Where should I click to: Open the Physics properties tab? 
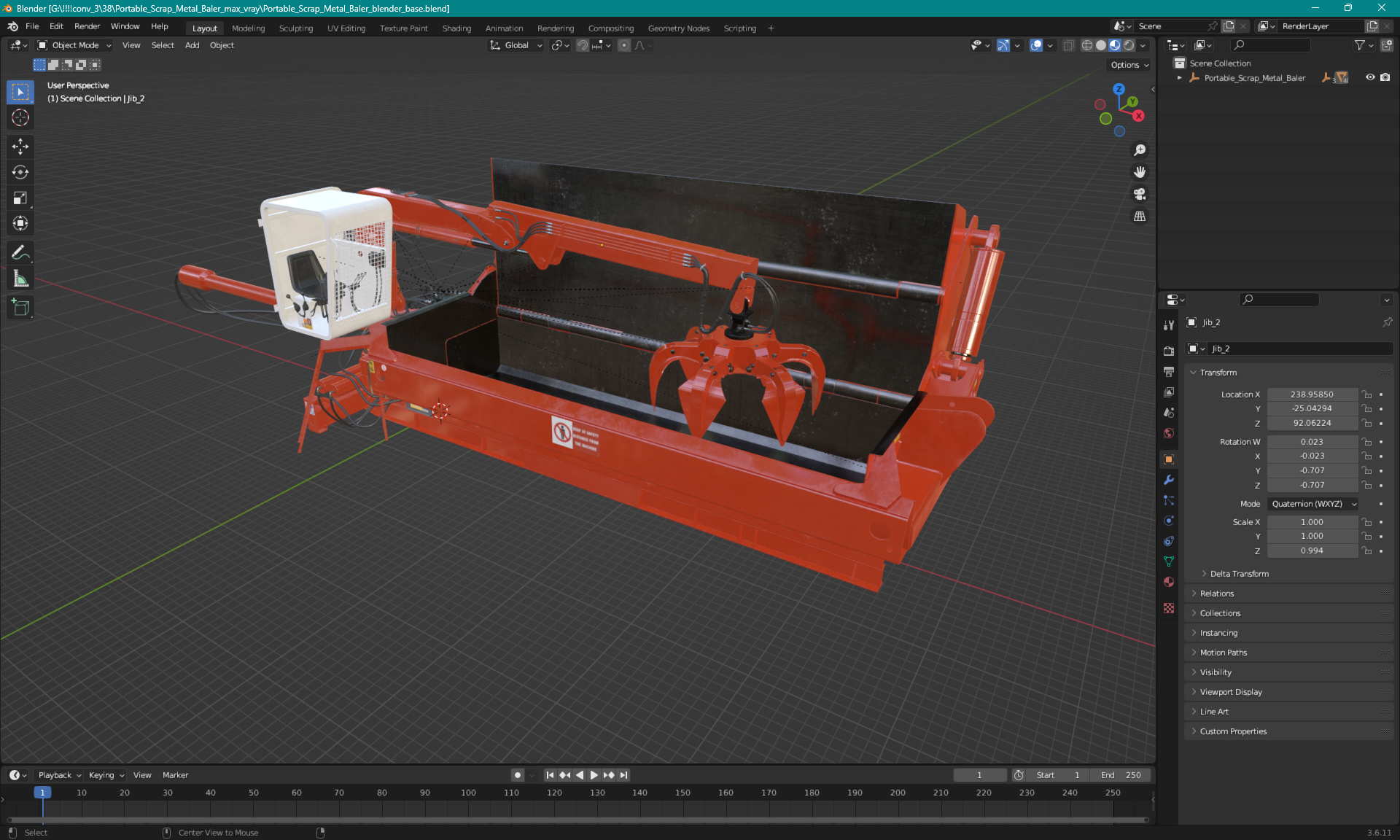pyautogui.click(x=1169, y=521)
